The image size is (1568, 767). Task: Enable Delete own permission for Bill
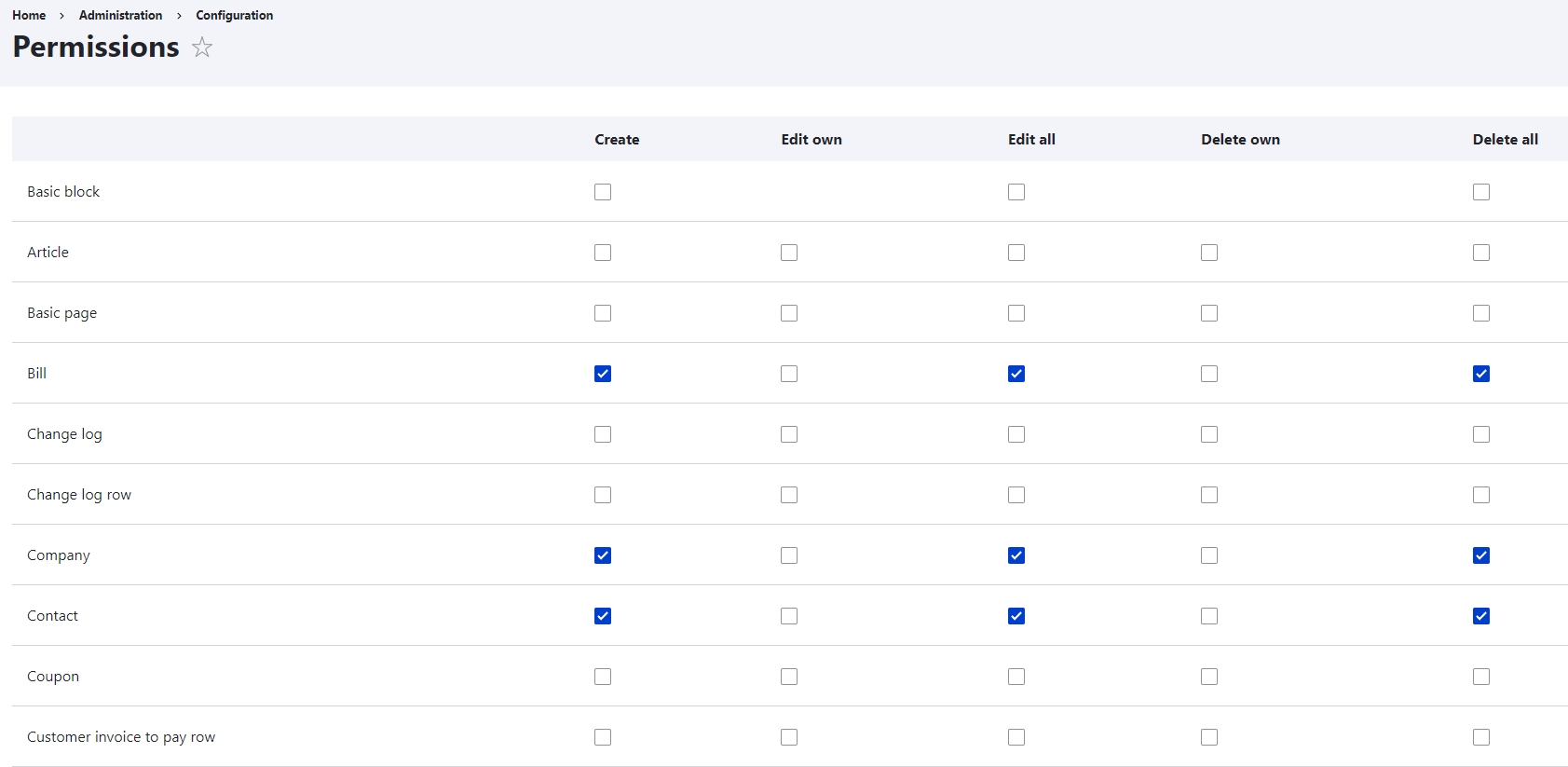click(x=1209, y=374)
